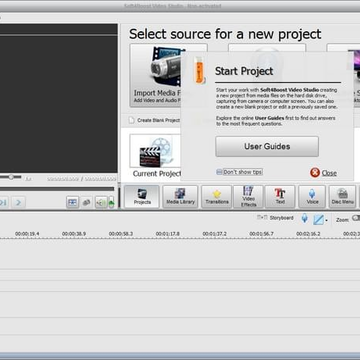Open the Video Effects panel
This screenshot has width=360, height=360.
(248, 197)
